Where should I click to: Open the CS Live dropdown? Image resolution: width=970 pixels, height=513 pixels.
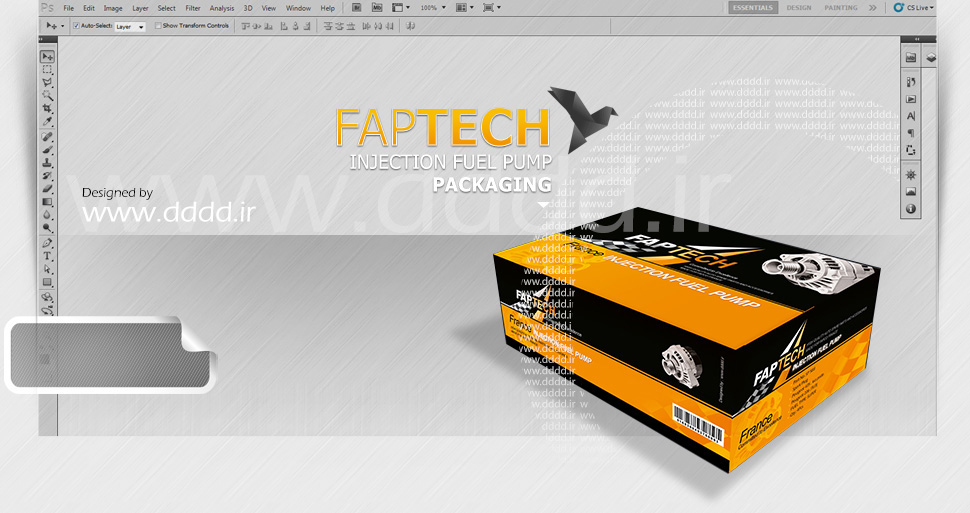coord(914,8)
